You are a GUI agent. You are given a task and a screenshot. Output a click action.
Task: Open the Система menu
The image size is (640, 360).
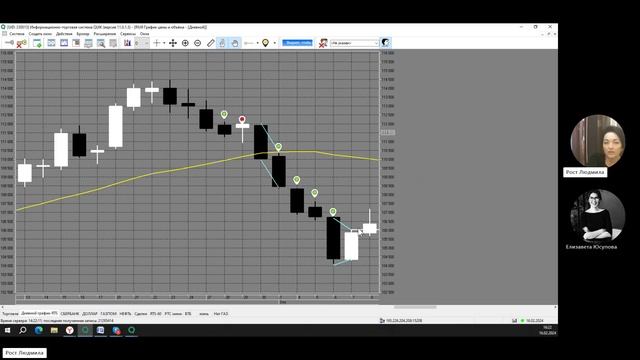coord(17,34)
